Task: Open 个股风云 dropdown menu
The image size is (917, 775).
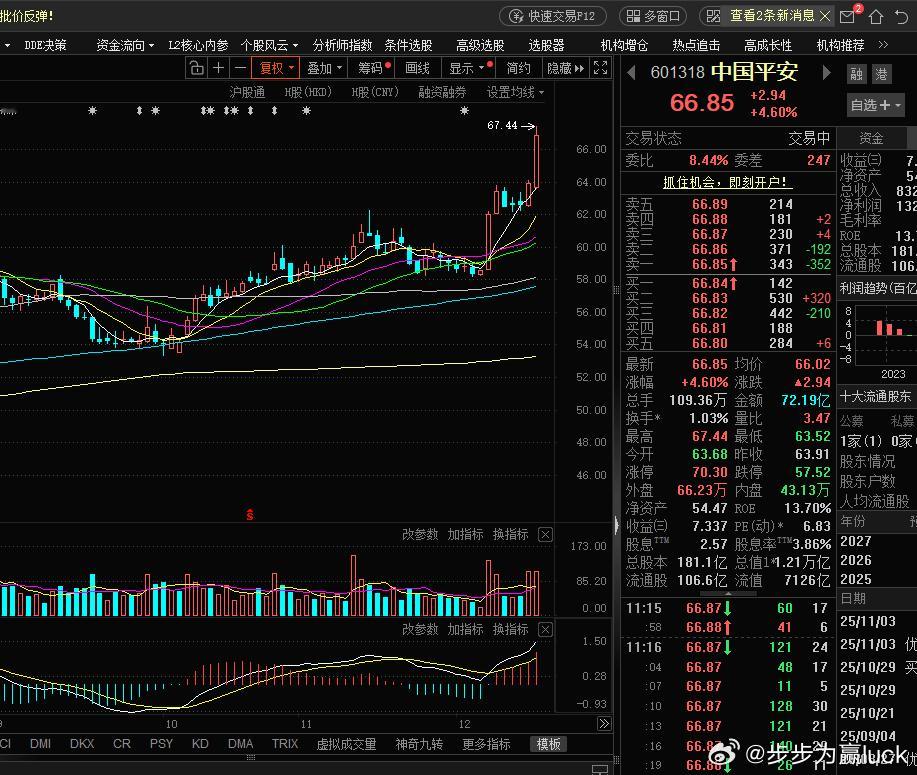Action: coord(269,45)
